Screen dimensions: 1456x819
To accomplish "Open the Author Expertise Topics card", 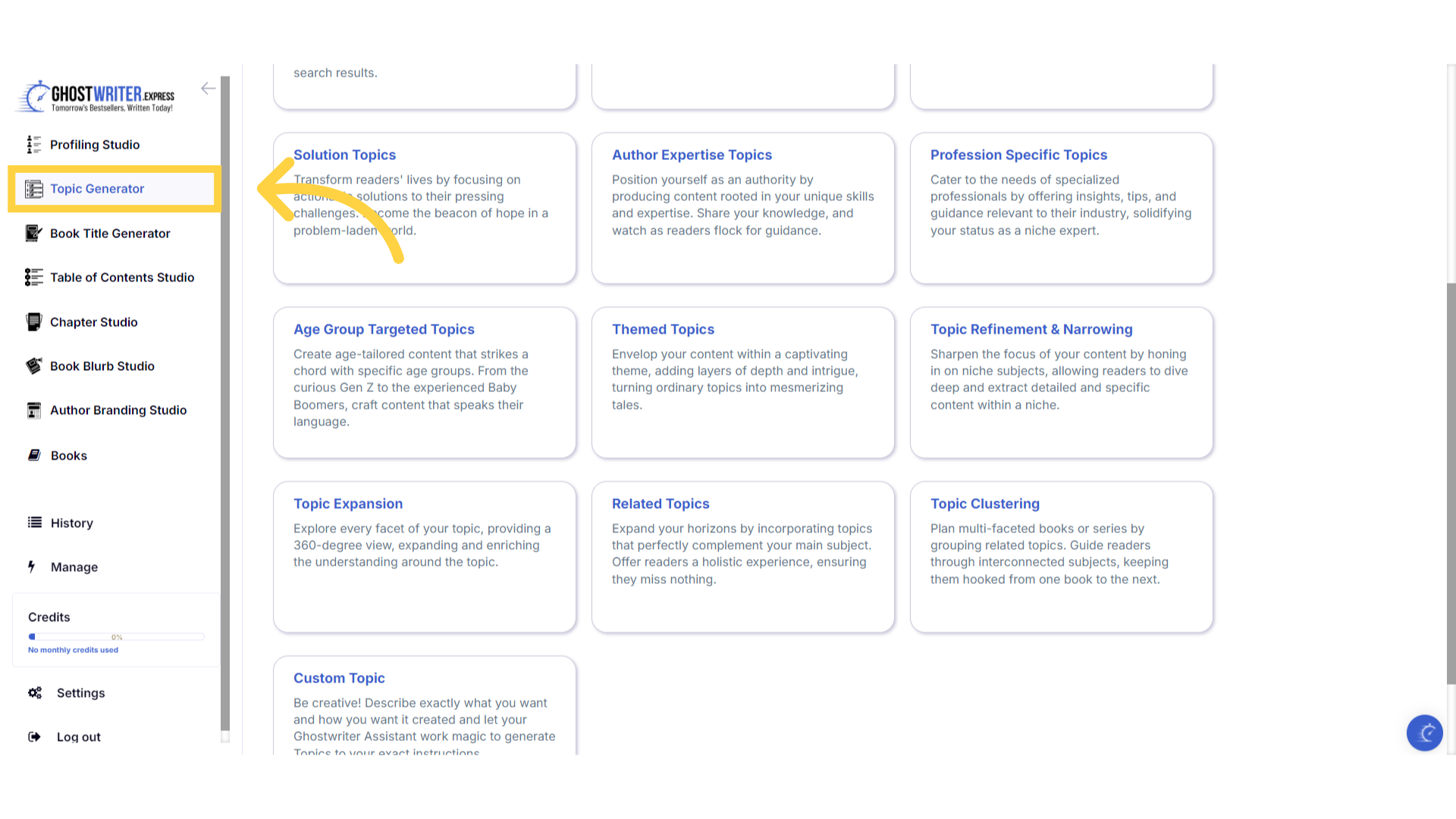I will click(x=742, y=209).
